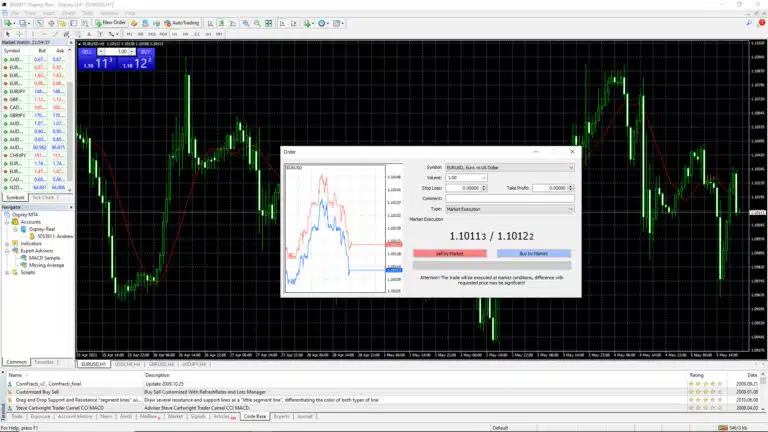Expand the Indicators node in Navigator

point(7,243)
